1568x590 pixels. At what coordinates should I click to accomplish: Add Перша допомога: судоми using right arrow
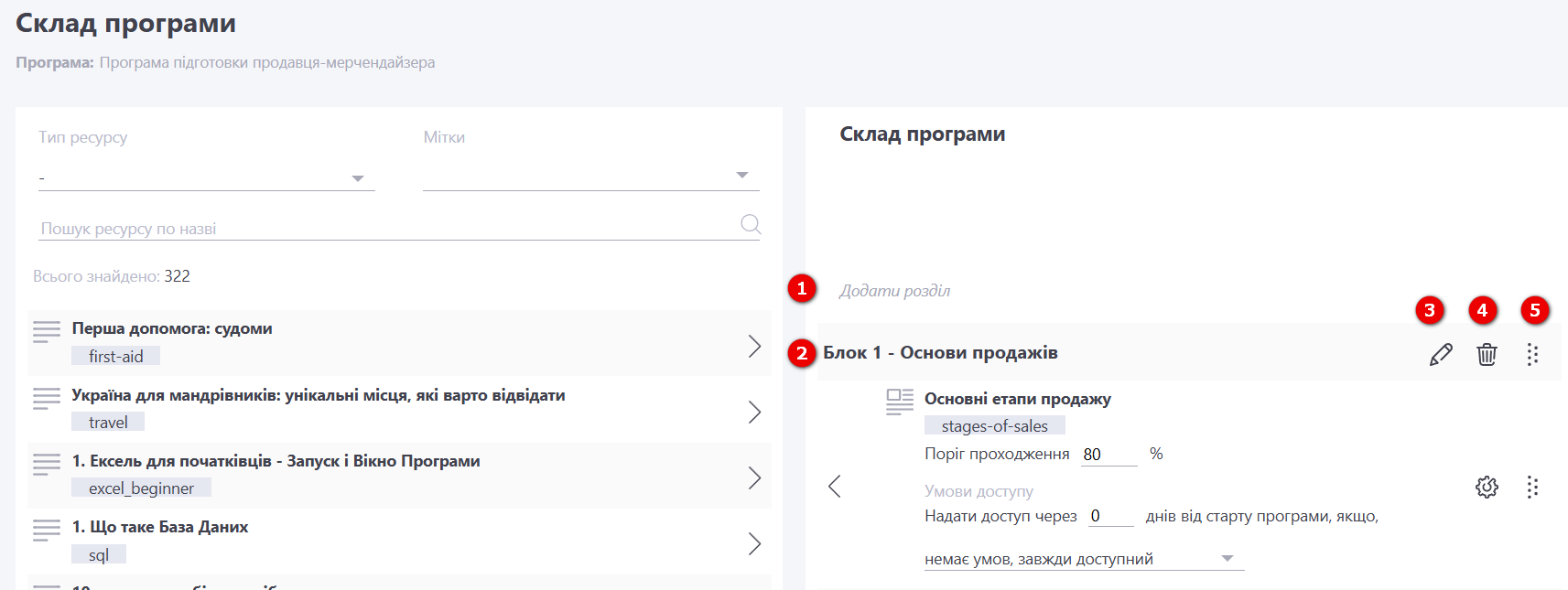(x=754, y=346)
